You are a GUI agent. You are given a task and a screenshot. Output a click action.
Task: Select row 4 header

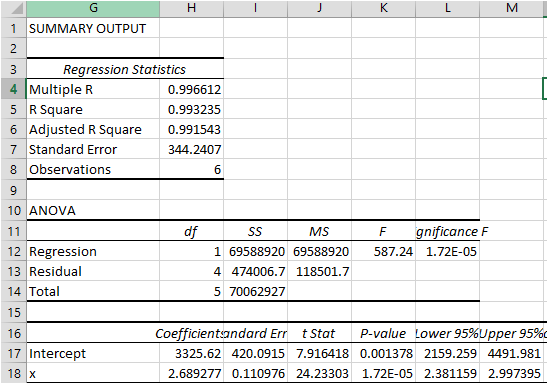14,89
